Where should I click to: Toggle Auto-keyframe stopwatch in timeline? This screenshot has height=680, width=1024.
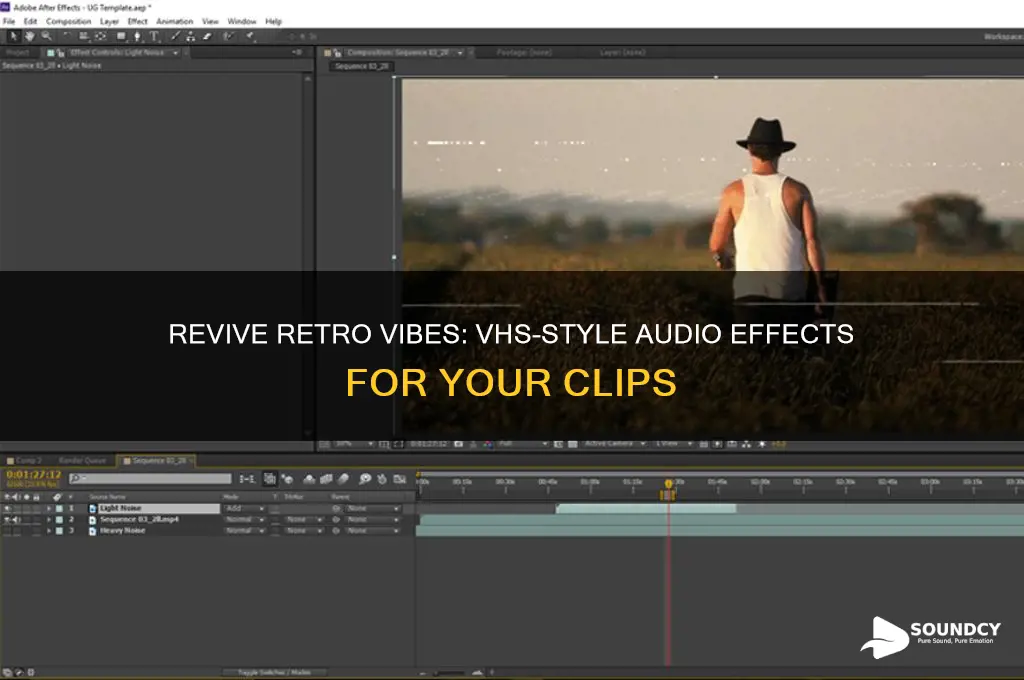(382, 479)
